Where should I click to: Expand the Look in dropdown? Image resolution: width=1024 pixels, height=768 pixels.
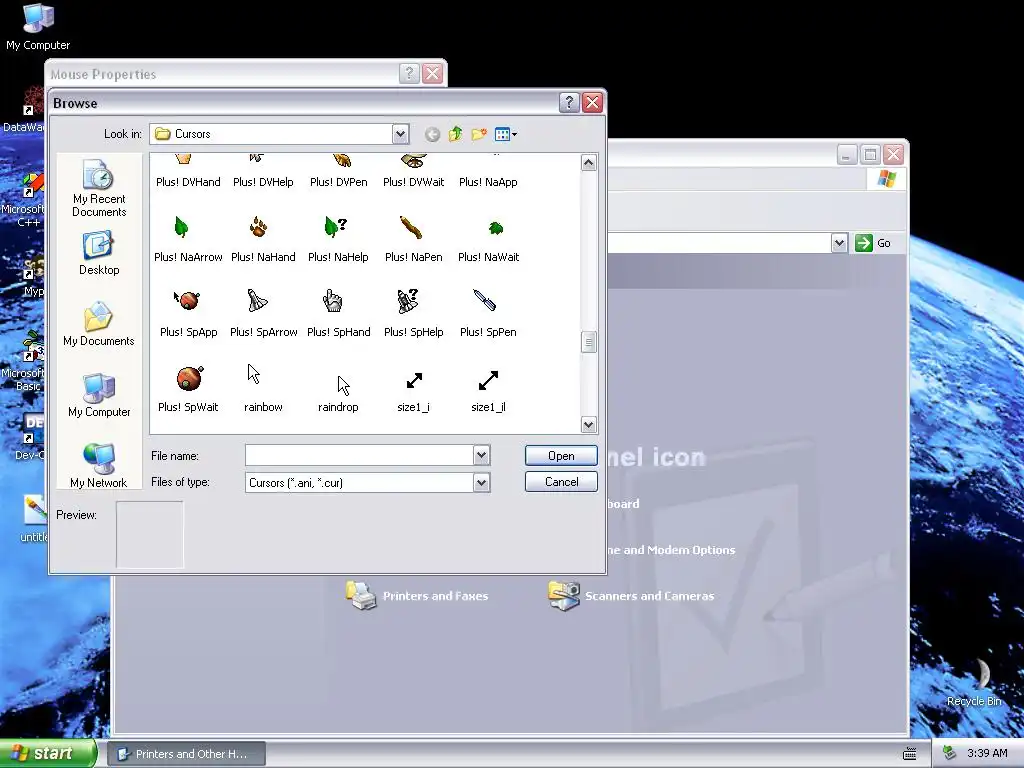click(400, 134)
